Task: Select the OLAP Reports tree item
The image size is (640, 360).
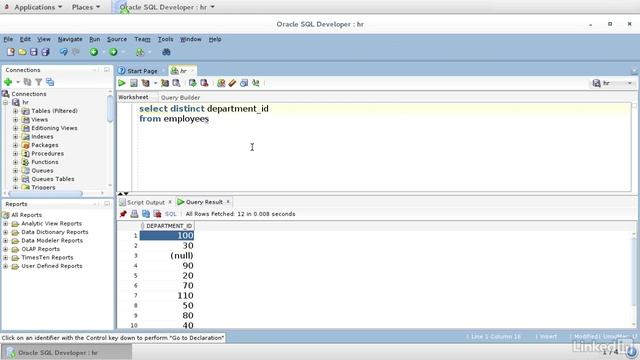Action: (x=40, y=249)
